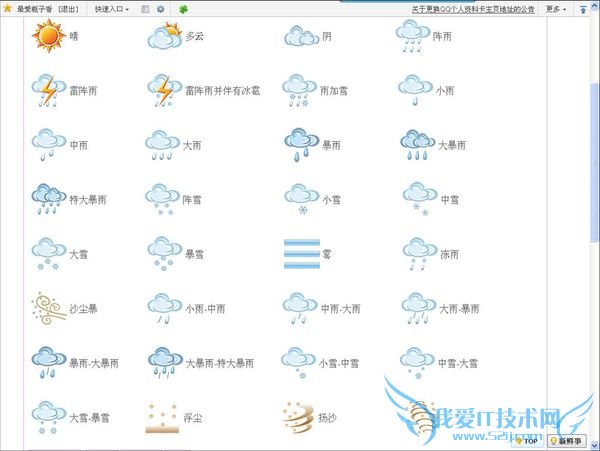This screenshot has width=600, height=451.
Task: Select the light-to-moderate rain (小雨-中雨) icon
Action: [165, 309]
